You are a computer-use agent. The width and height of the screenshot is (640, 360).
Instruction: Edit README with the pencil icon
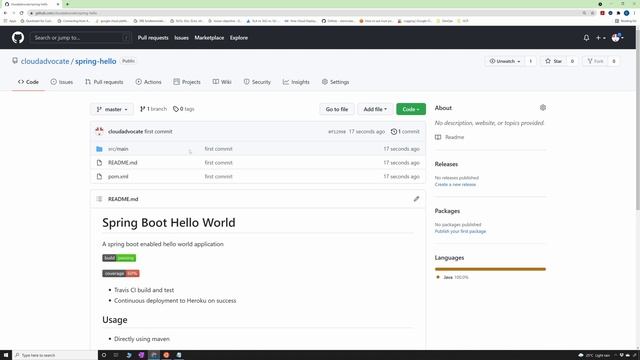point(416,199)
